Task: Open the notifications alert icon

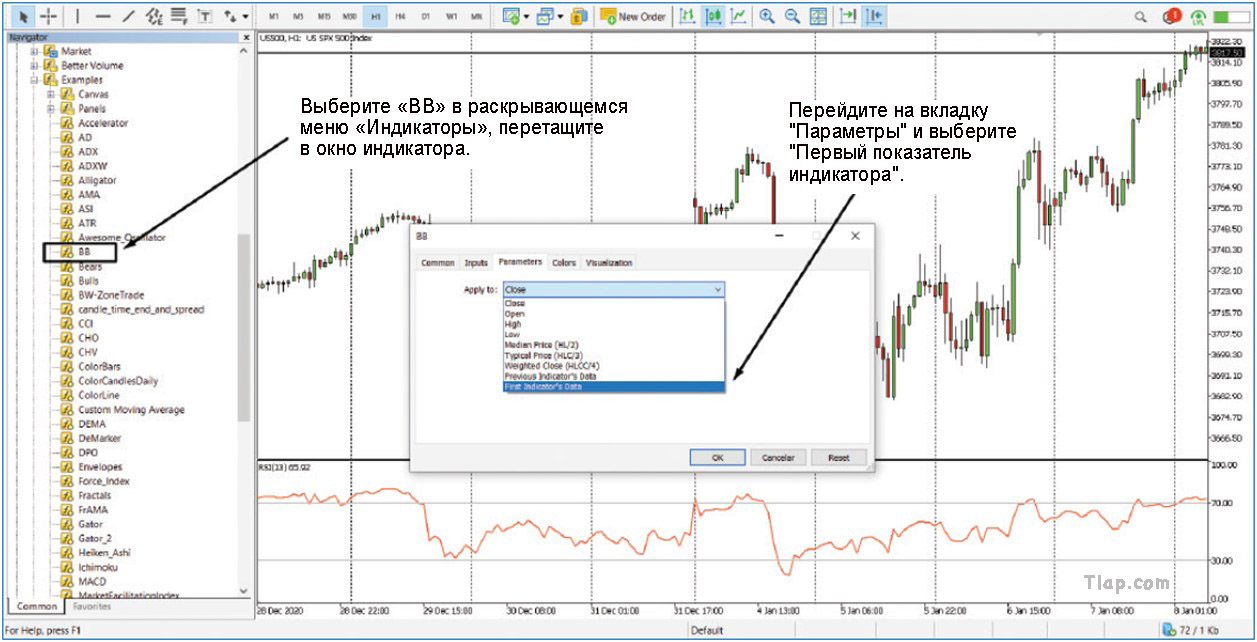Action: [1172, 16]
